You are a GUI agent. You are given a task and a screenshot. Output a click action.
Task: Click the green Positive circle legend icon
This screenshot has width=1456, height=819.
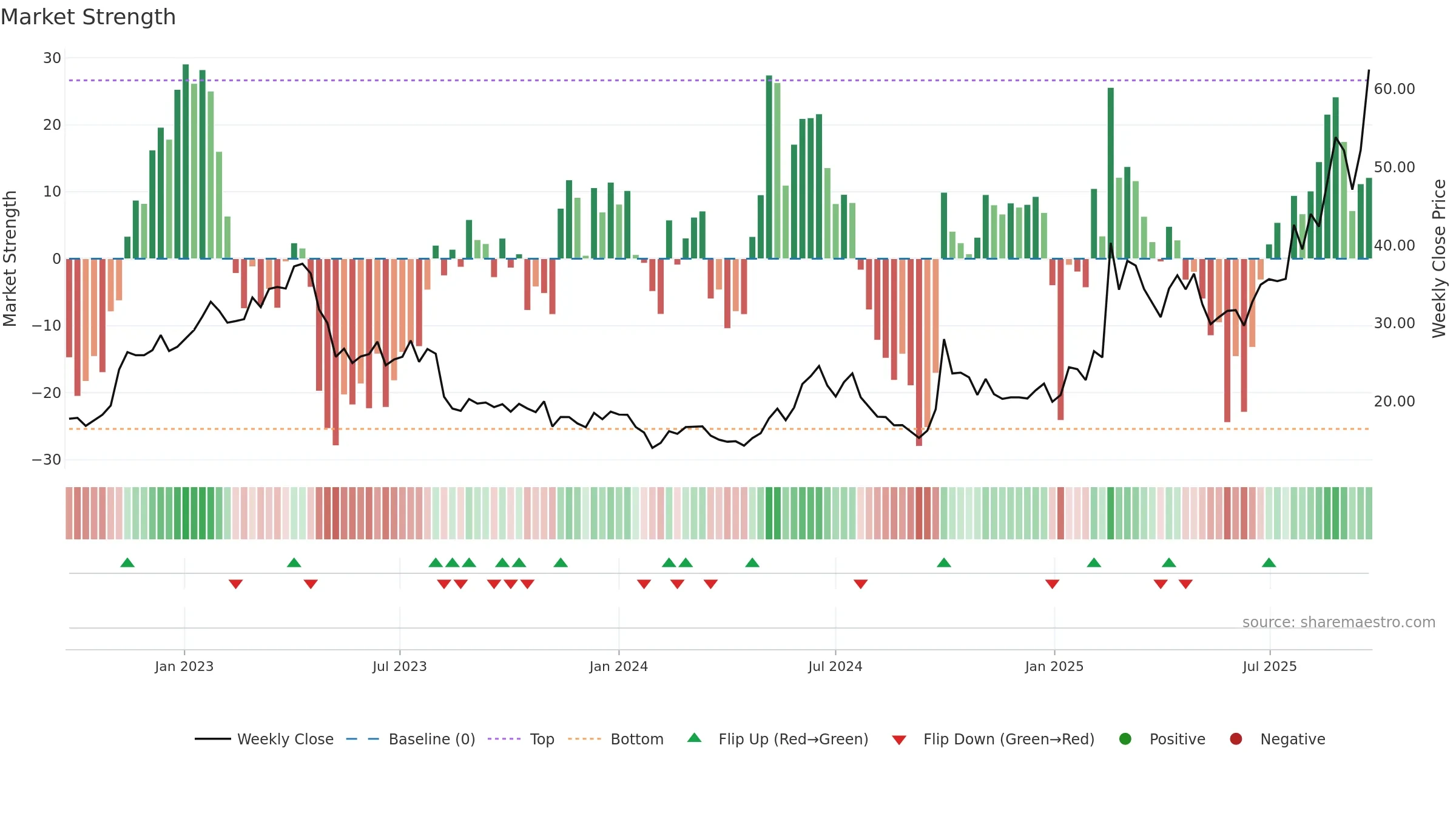[1125, 739]
